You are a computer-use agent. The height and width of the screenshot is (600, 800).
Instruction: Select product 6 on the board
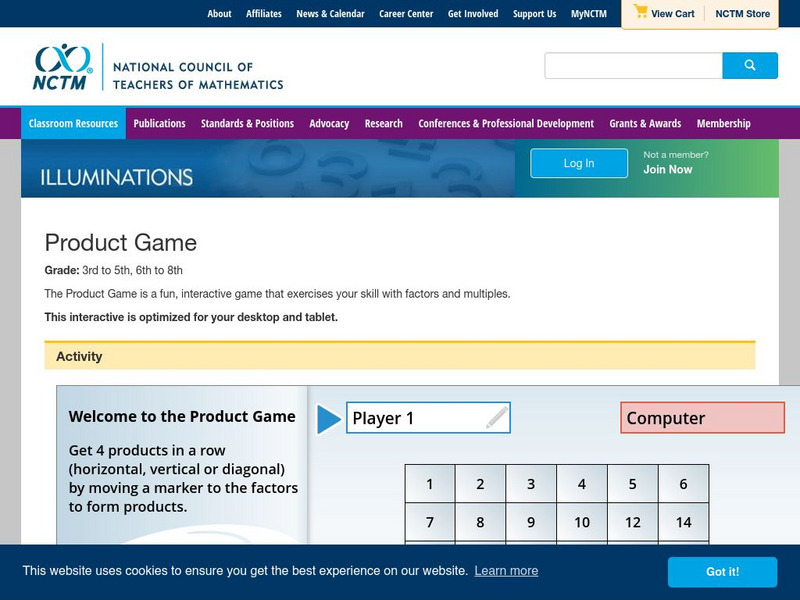(x=684, y=484)
